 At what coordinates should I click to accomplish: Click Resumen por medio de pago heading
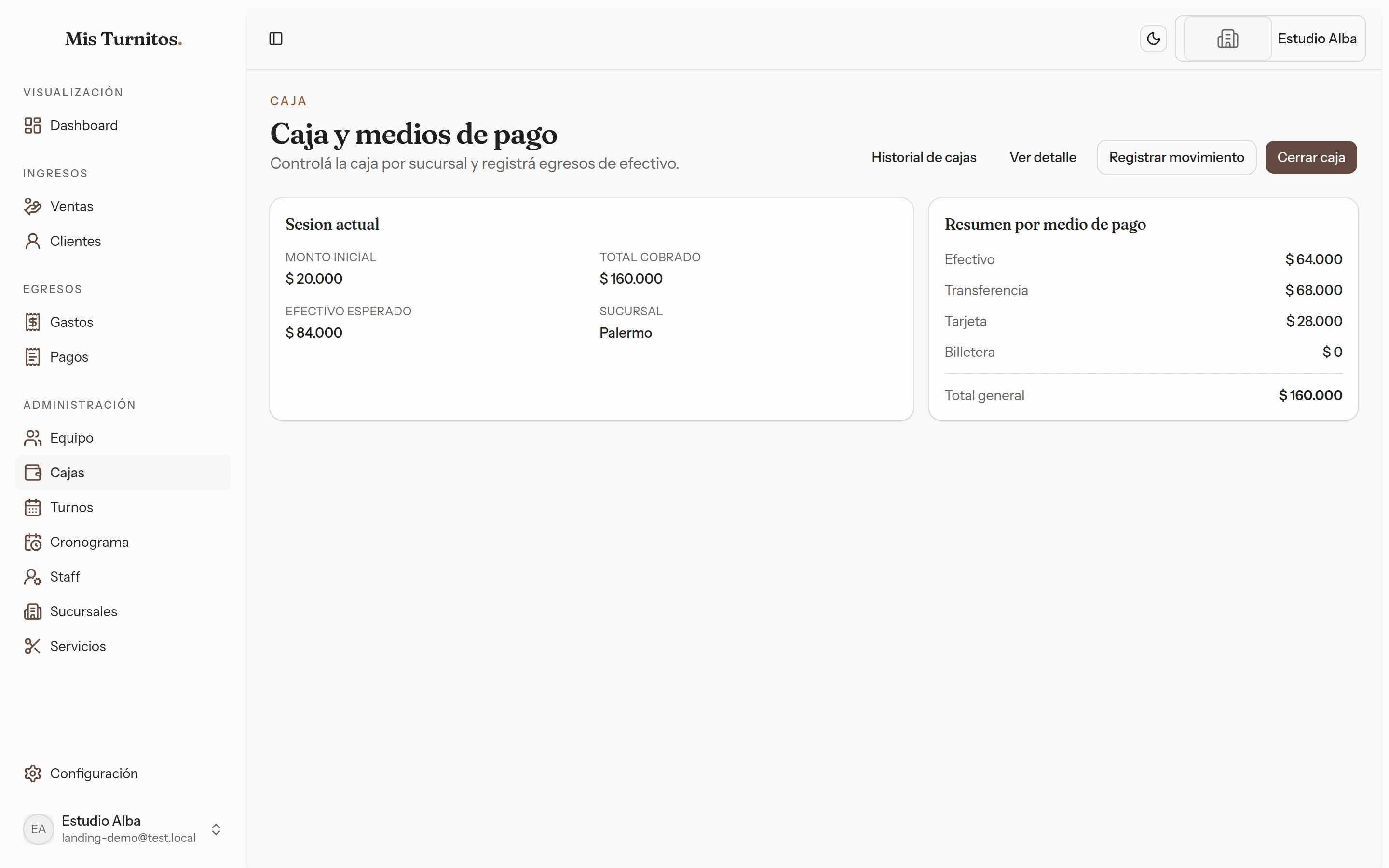tap(1045, 224)
